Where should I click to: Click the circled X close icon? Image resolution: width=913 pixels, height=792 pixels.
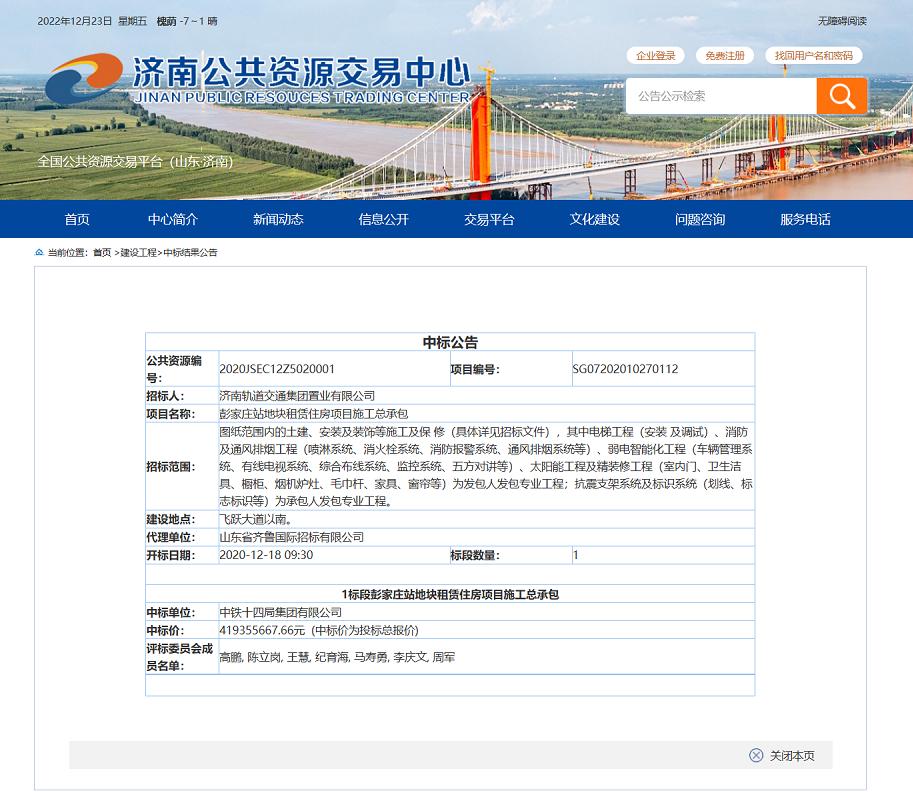click(756, 755)
